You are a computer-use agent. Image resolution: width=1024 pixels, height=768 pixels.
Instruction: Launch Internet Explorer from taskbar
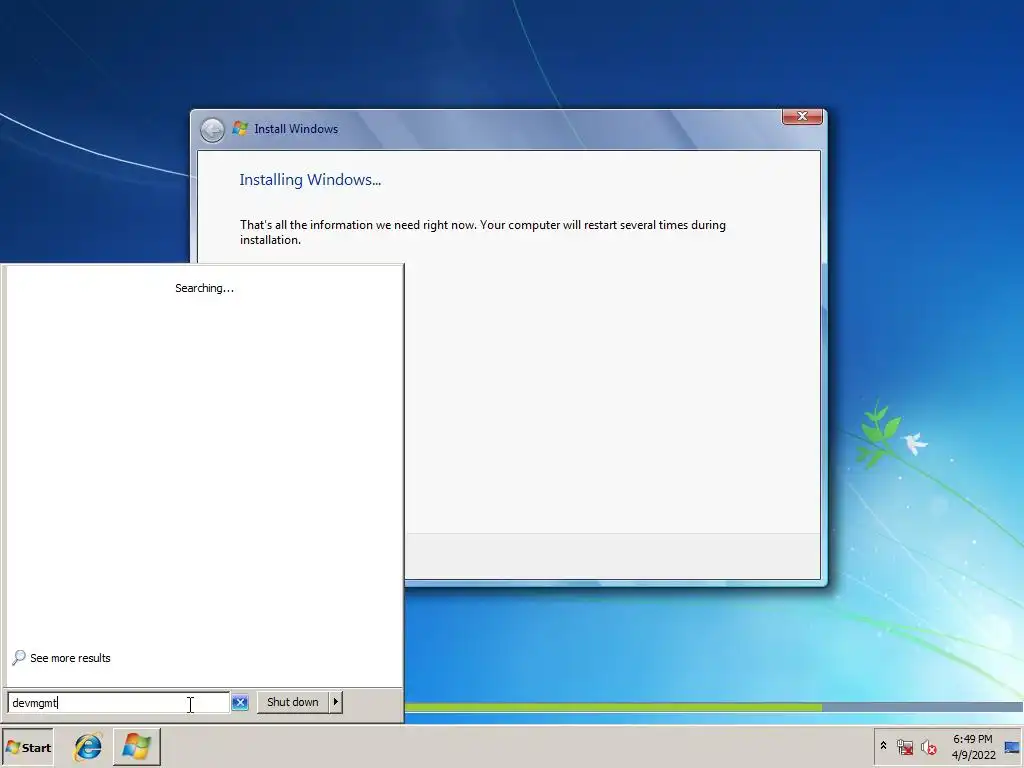pyautogui.click(x=88, y=747)
